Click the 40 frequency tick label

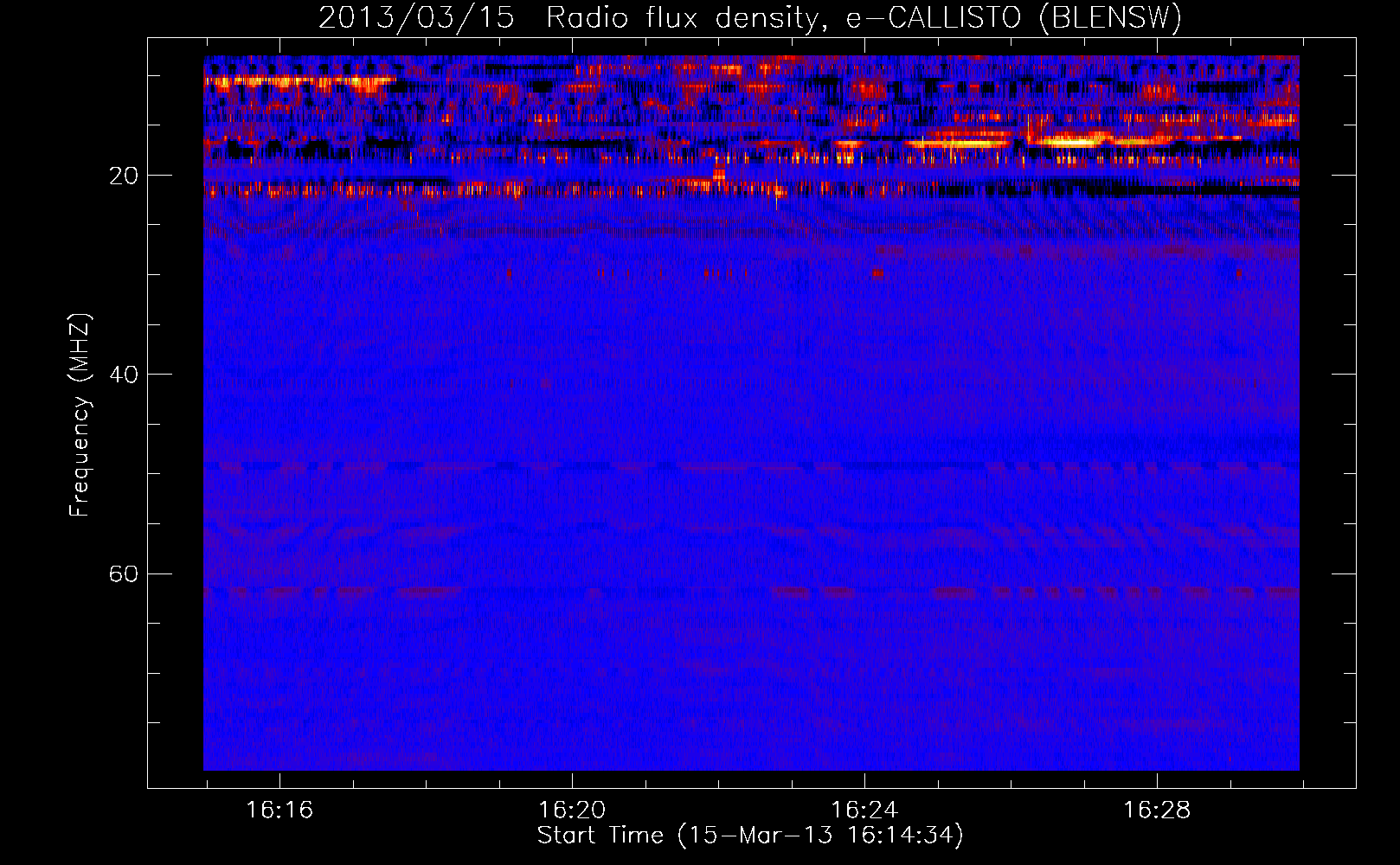(x=124, y=375)
